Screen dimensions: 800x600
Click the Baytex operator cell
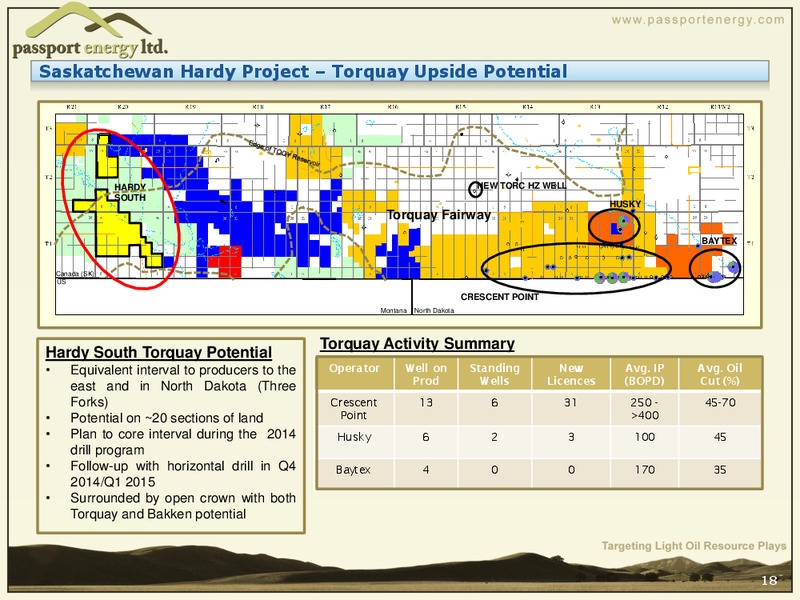pyautogui.click(x=353, y=470)
